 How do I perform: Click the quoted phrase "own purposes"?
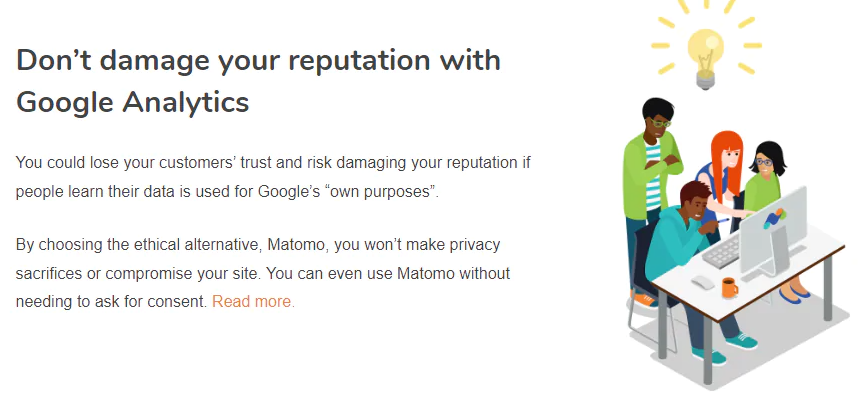pyautogui.click(x=383, y=190)
